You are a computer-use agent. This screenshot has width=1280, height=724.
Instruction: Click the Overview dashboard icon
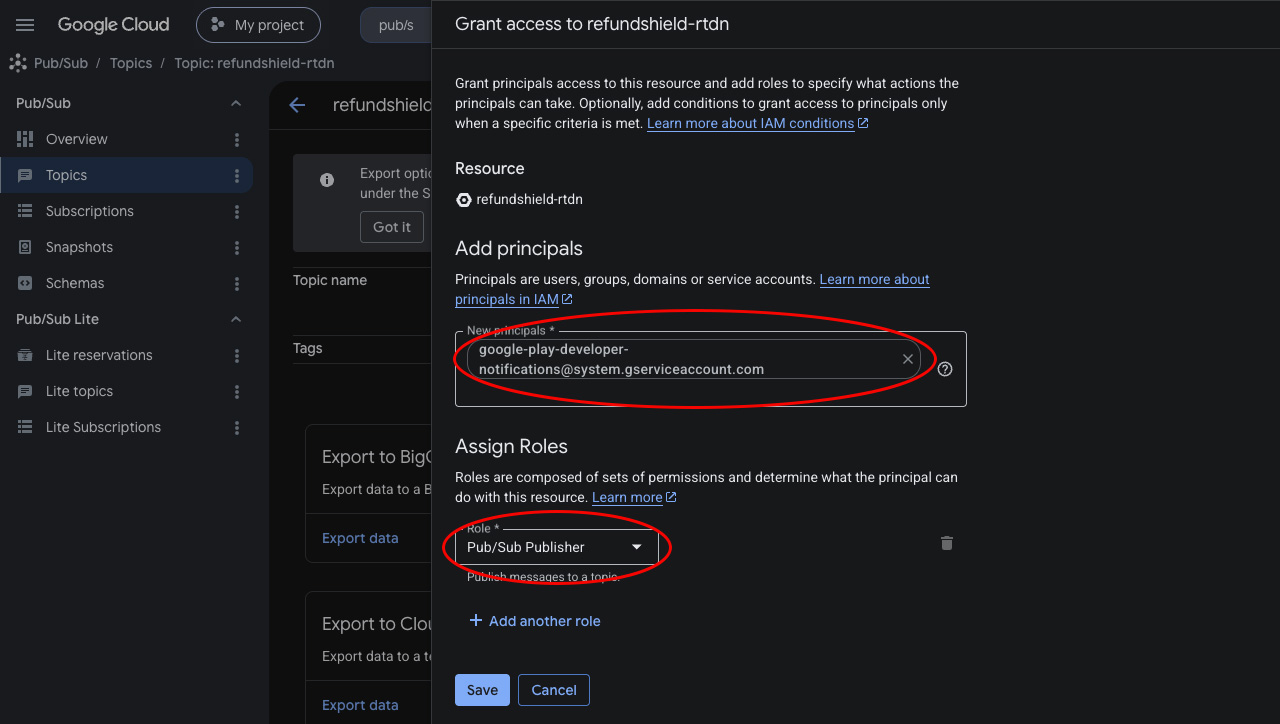(25, 139)
